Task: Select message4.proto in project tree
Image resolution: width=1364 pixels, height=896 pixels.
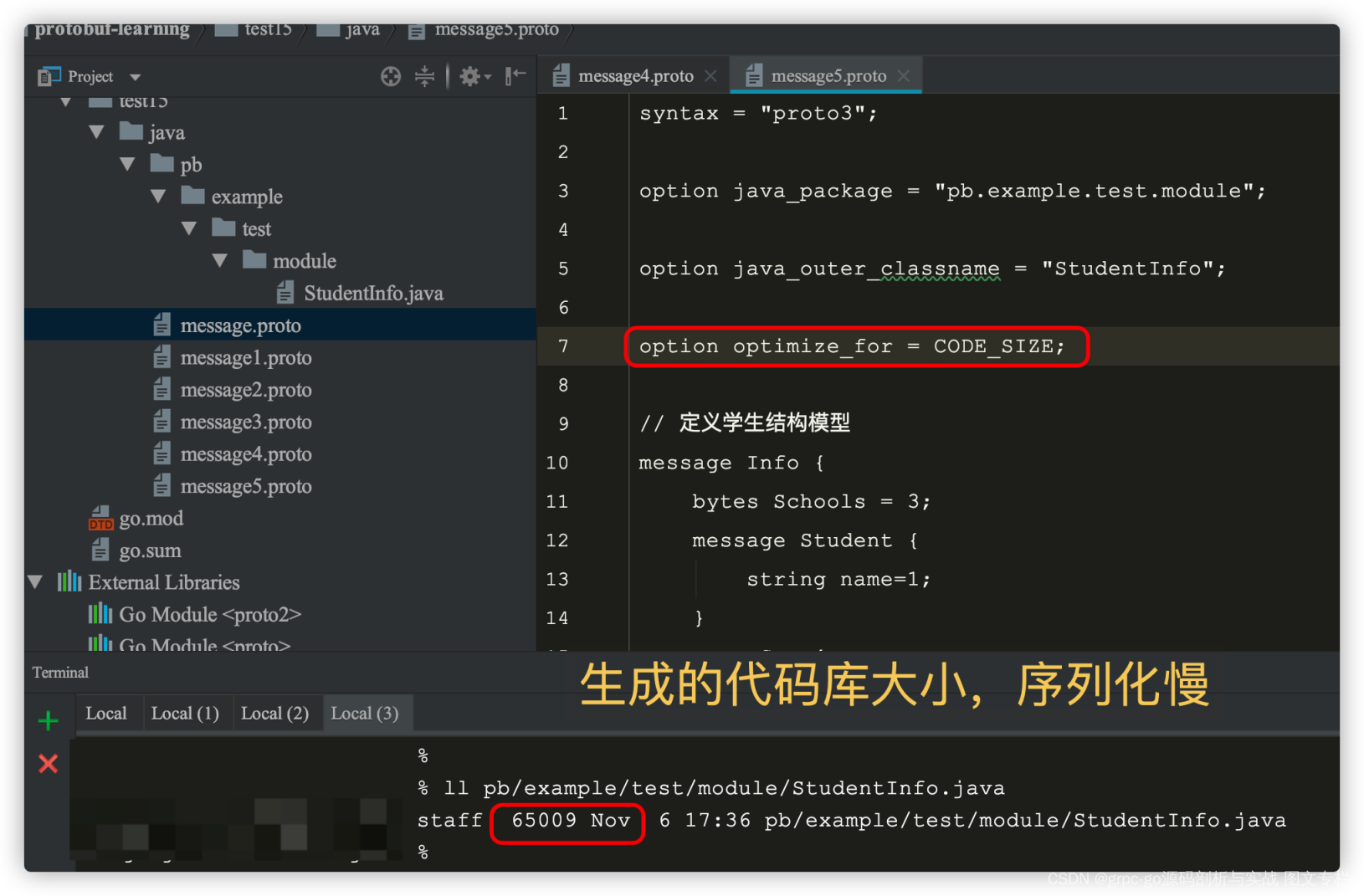Action: (x=246, y=454)
